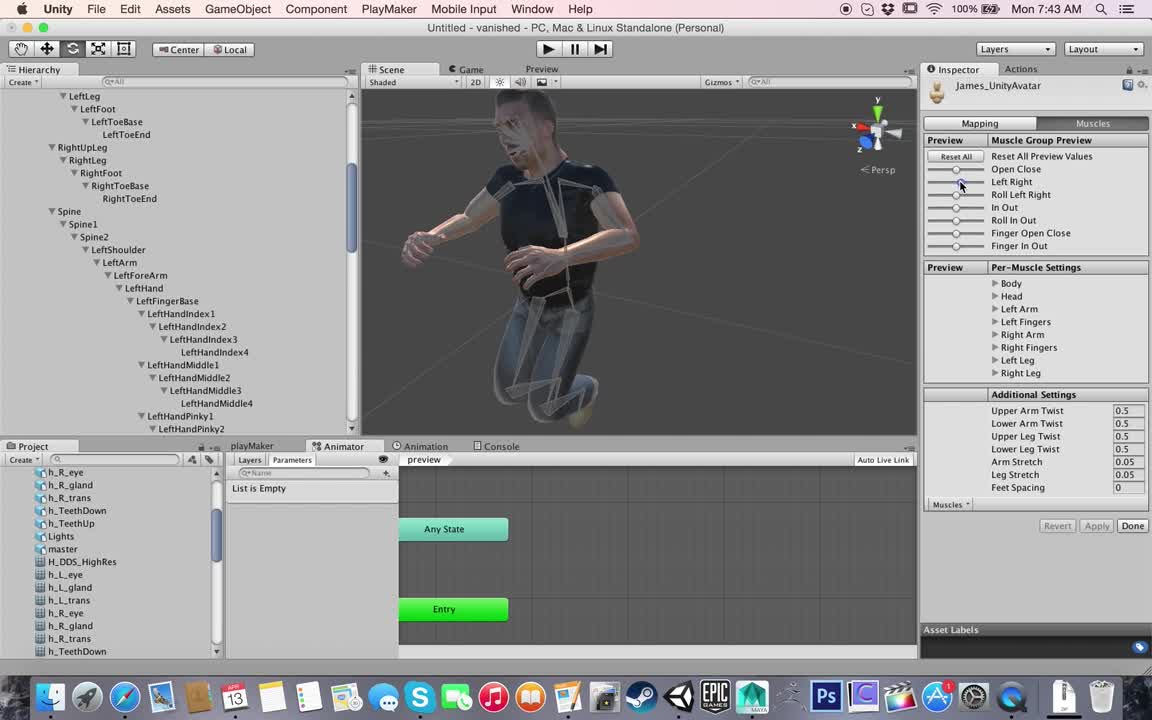This screenshot has width=1152, height=720.
Task: Step one frame forward
Action: pos(600,49)
